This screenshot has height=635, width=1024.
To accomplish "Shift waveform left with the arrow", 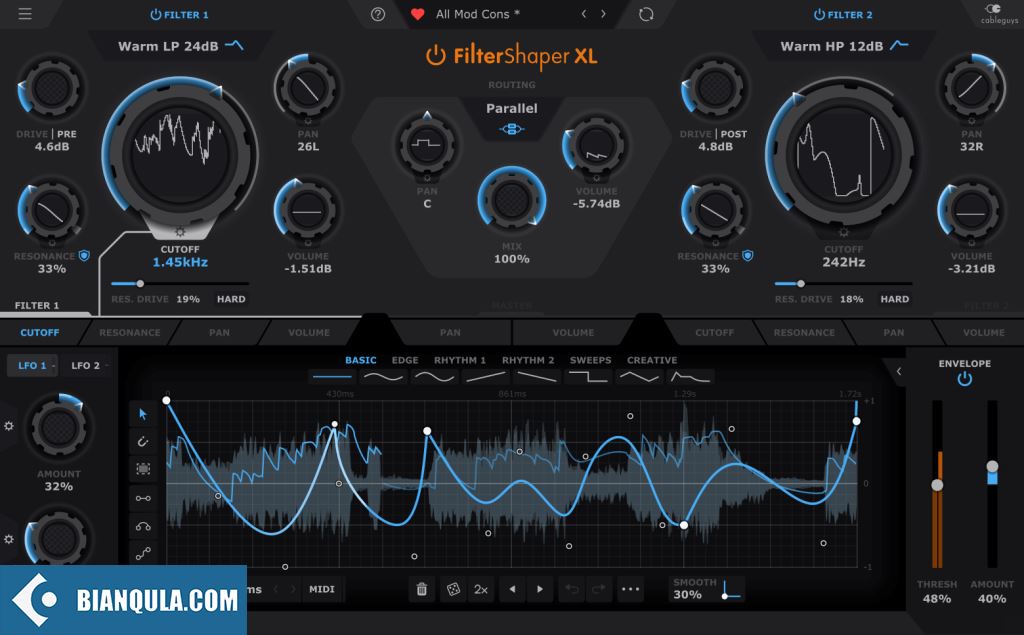I will point(512,589).
